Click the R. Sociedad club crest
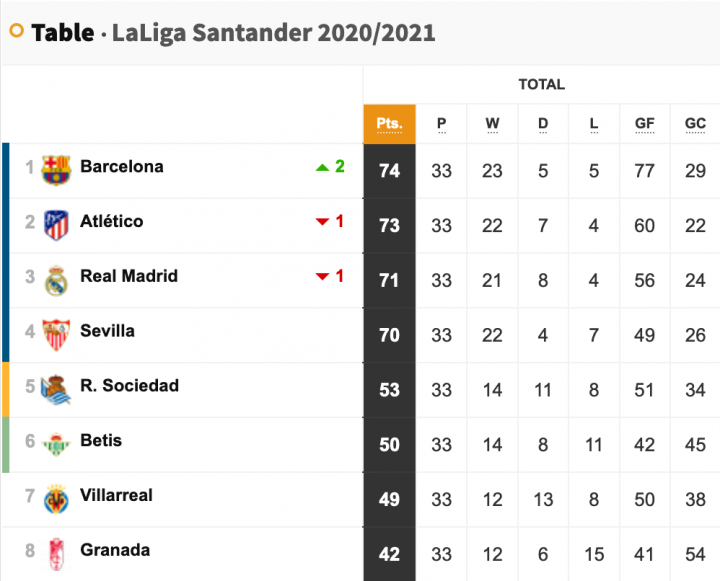The image size is (720, 581). pos(56,390)
